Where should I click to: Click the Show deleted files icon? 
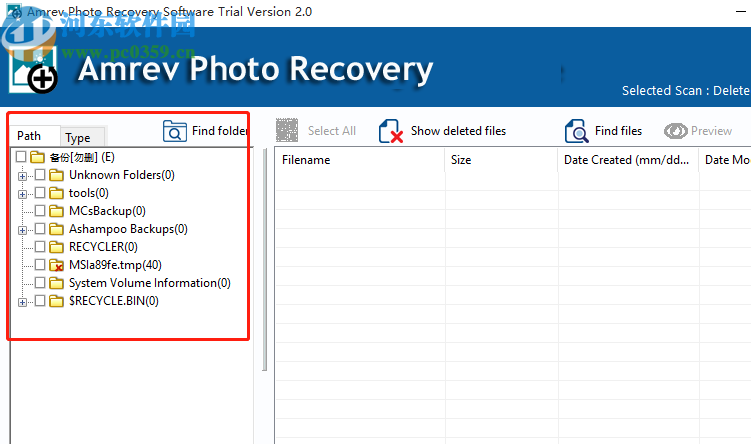390,131
